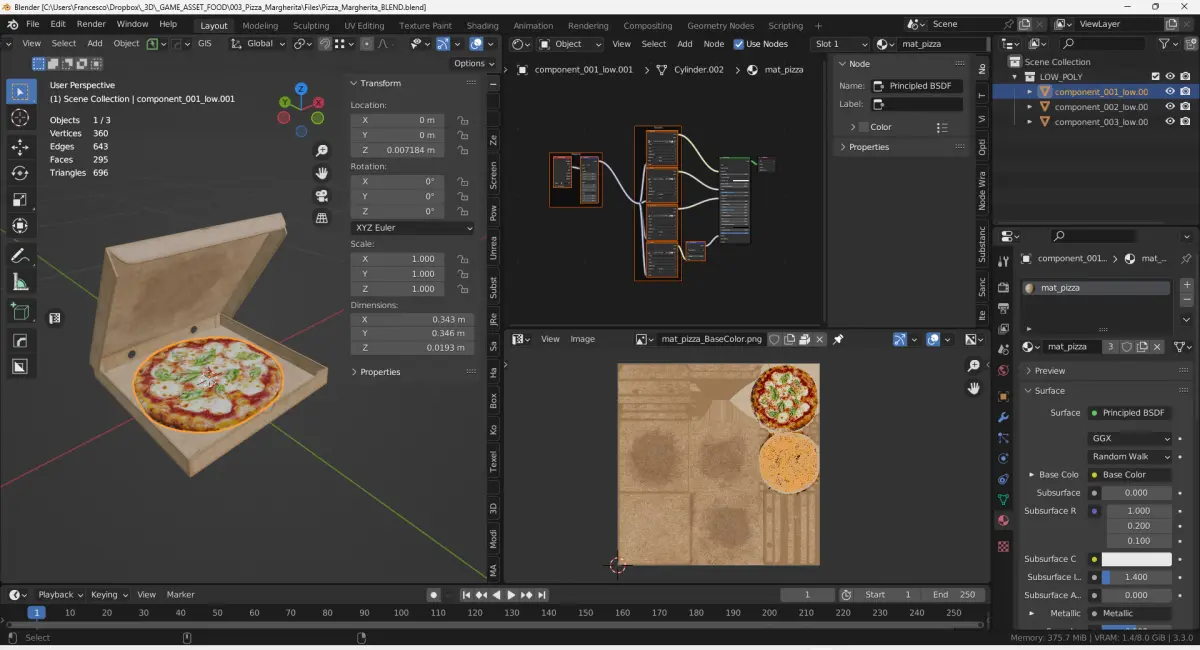Toggle lock on Scale Y
This screenshot has height=650, width=1200.
click(x=462, y=273)
